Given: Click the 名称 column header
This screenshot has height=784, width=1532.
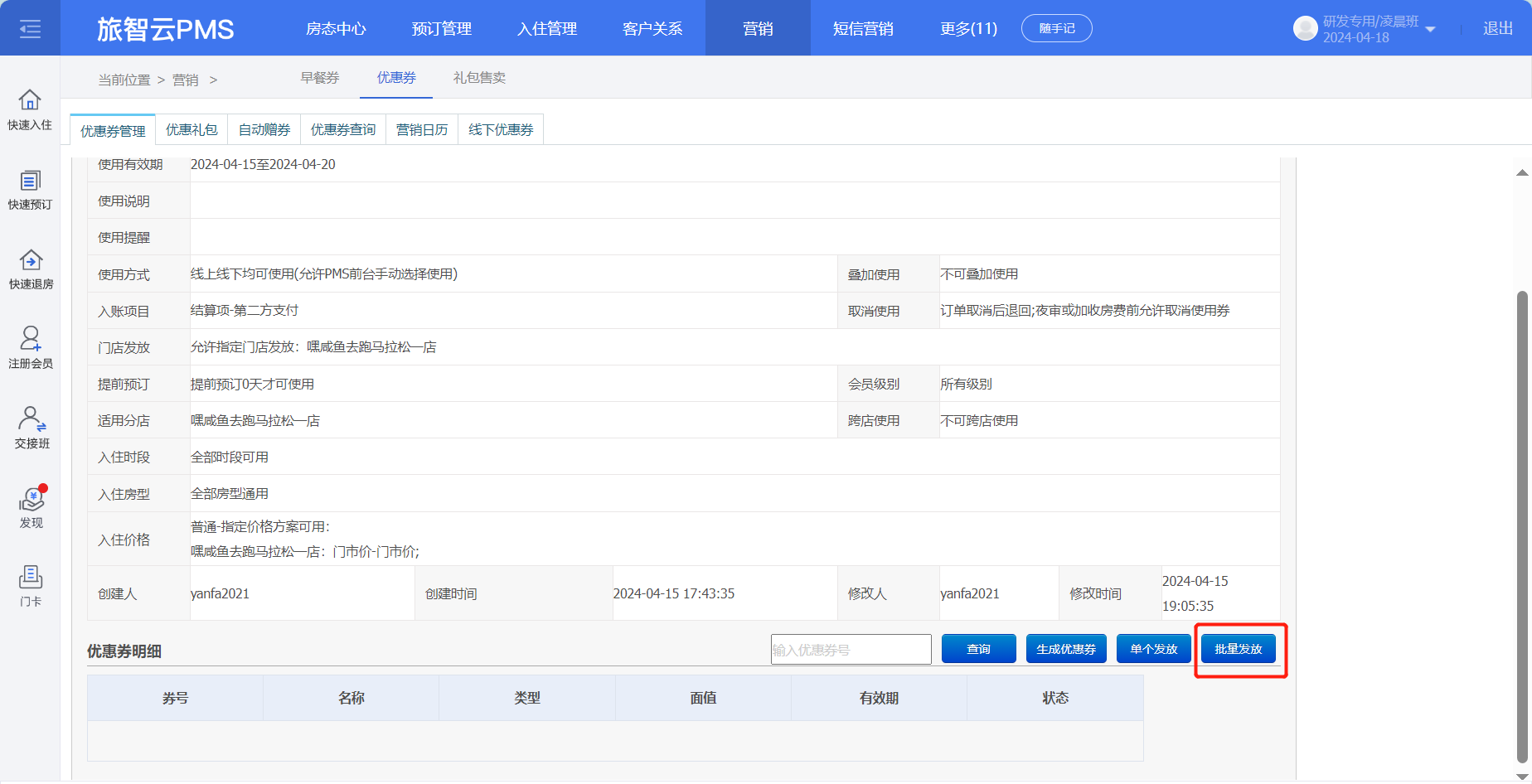Looking at the screenshot, I should tap(351, 698).
